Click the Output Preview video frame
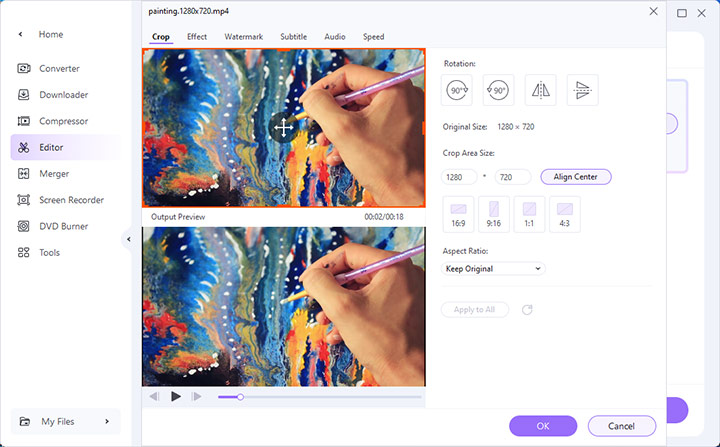Image resolution: width=720 pixels, height=447 pixels. click(284, 306)
